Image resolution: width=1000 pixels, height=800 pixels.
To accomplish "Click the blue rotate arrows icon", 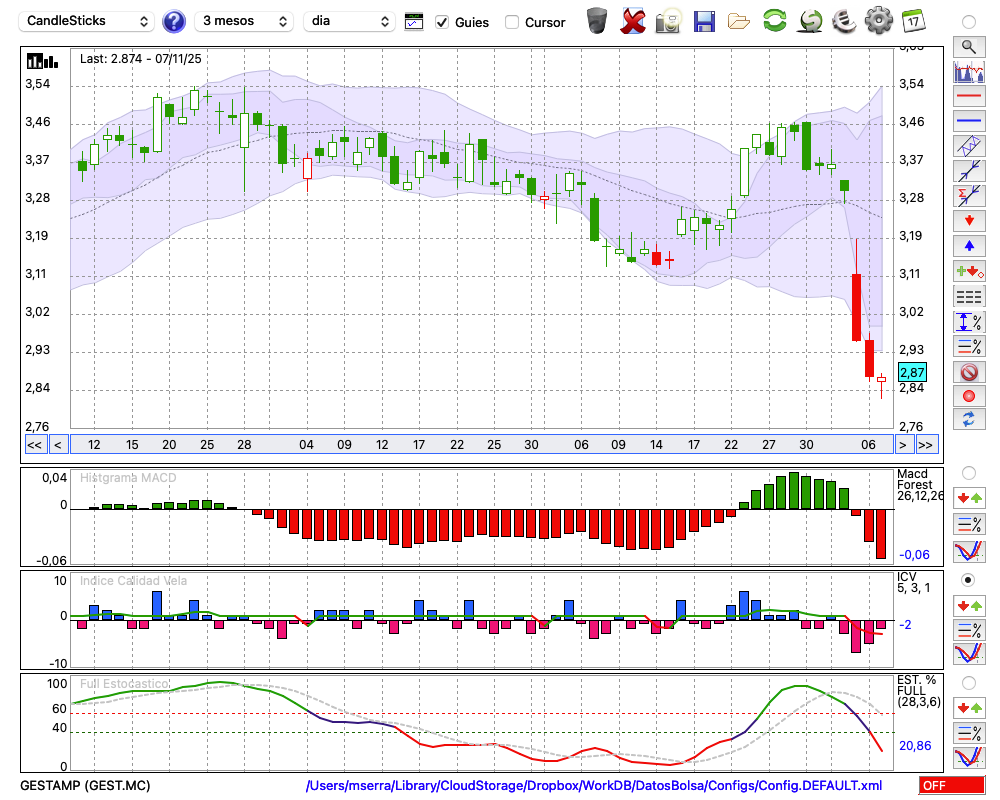I will point(969,419).
